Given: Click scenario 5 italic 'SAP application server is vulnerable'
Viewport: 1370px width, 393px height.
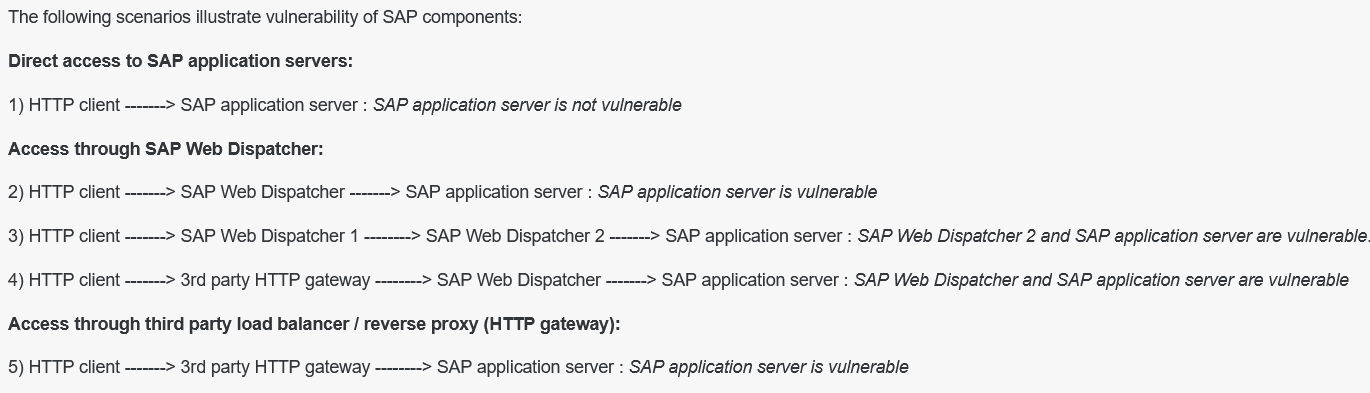Looking at the screenshot, I should point(769,367).
